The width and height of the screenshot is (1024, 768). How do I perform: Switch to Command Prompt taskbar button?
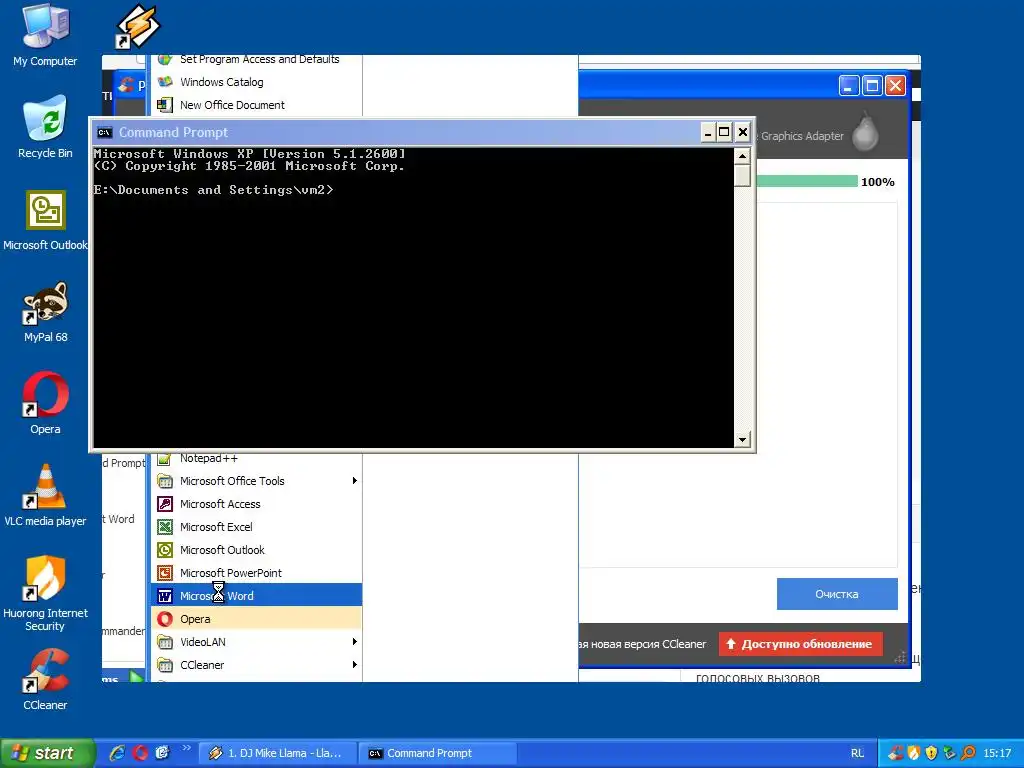tap(437, 753)
